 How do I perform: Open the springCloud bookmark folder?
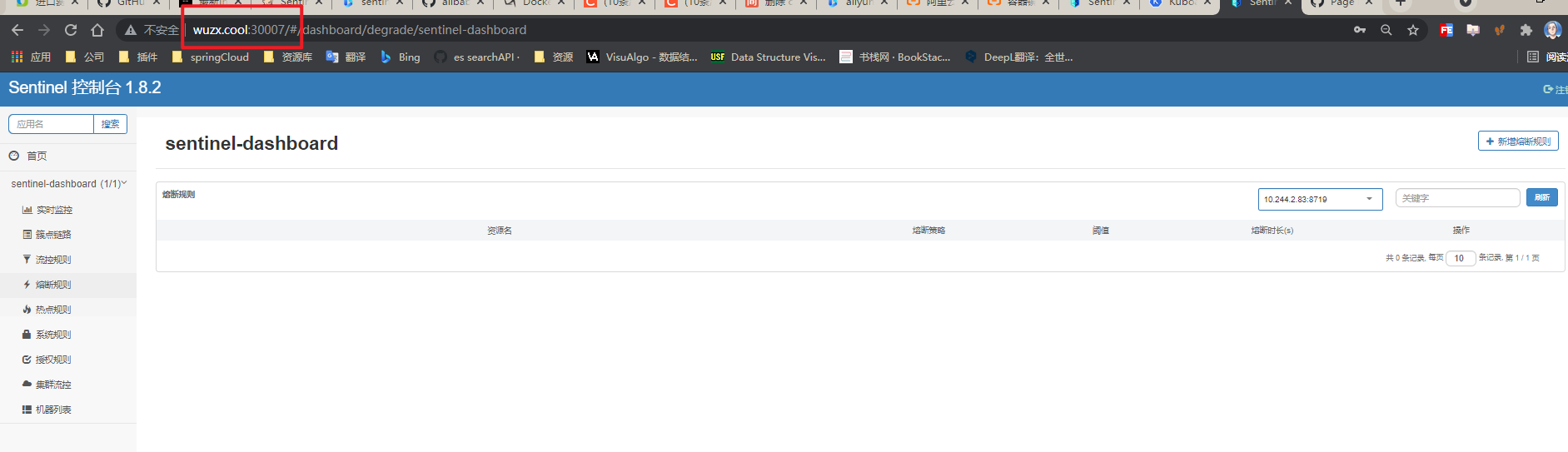tap(211, 57)
